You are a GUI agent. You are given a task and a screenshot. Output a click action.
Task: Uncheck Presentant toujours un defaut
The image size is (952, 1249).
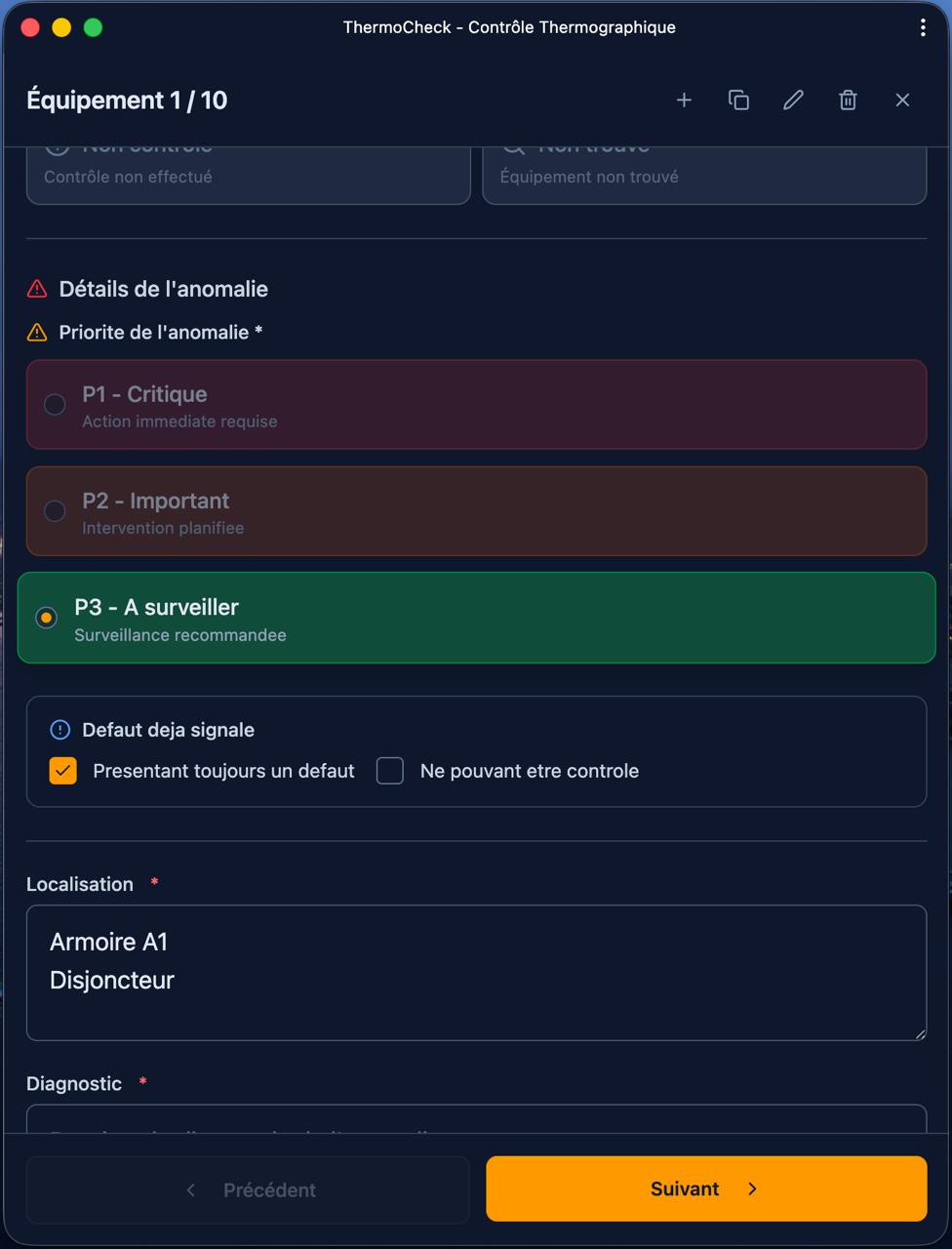point(63,771)
